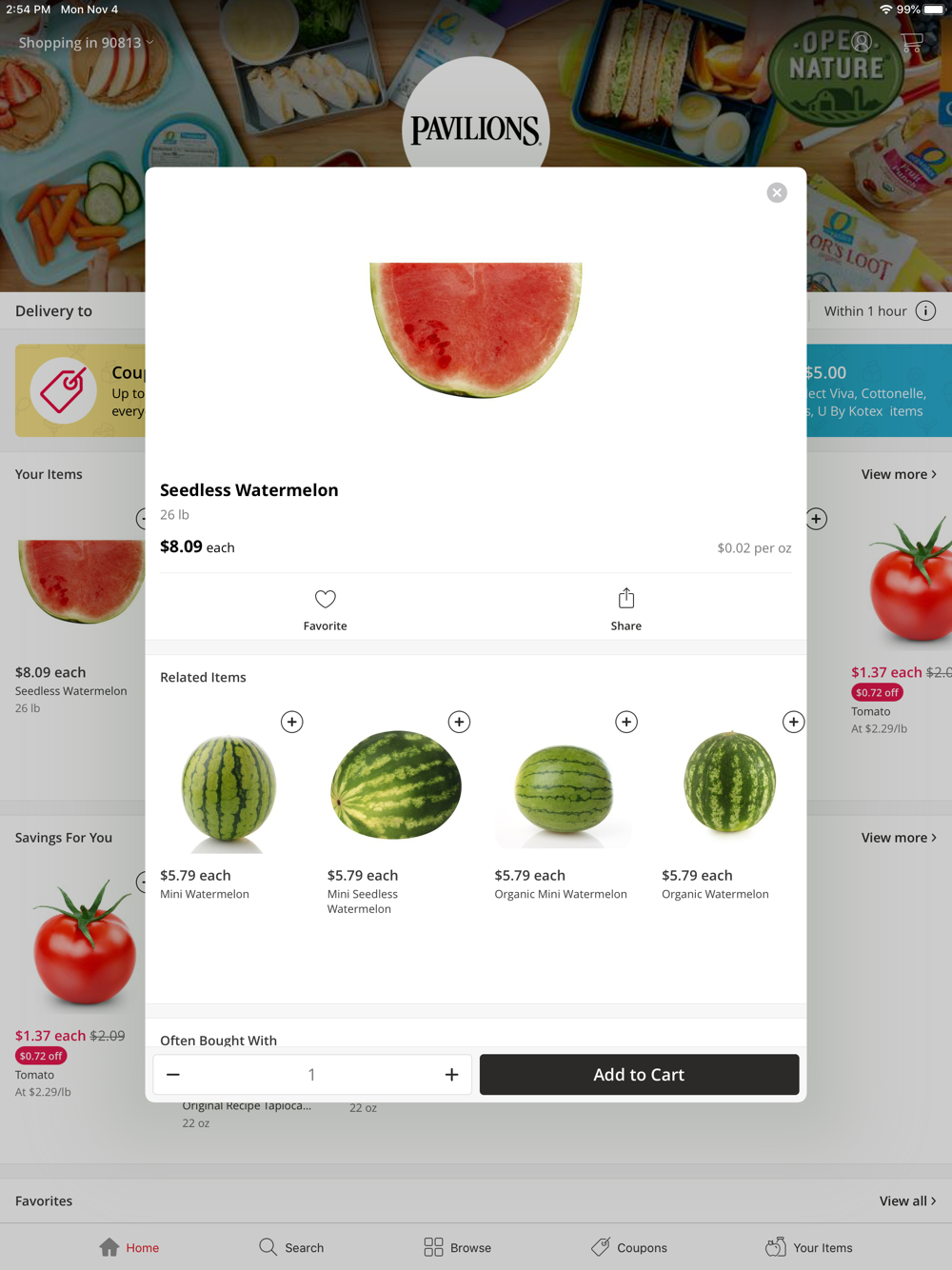This screenshot has width=952, height=1270.
Task: Add Mini Watermelon with plus icon
Action: (292, 722)
